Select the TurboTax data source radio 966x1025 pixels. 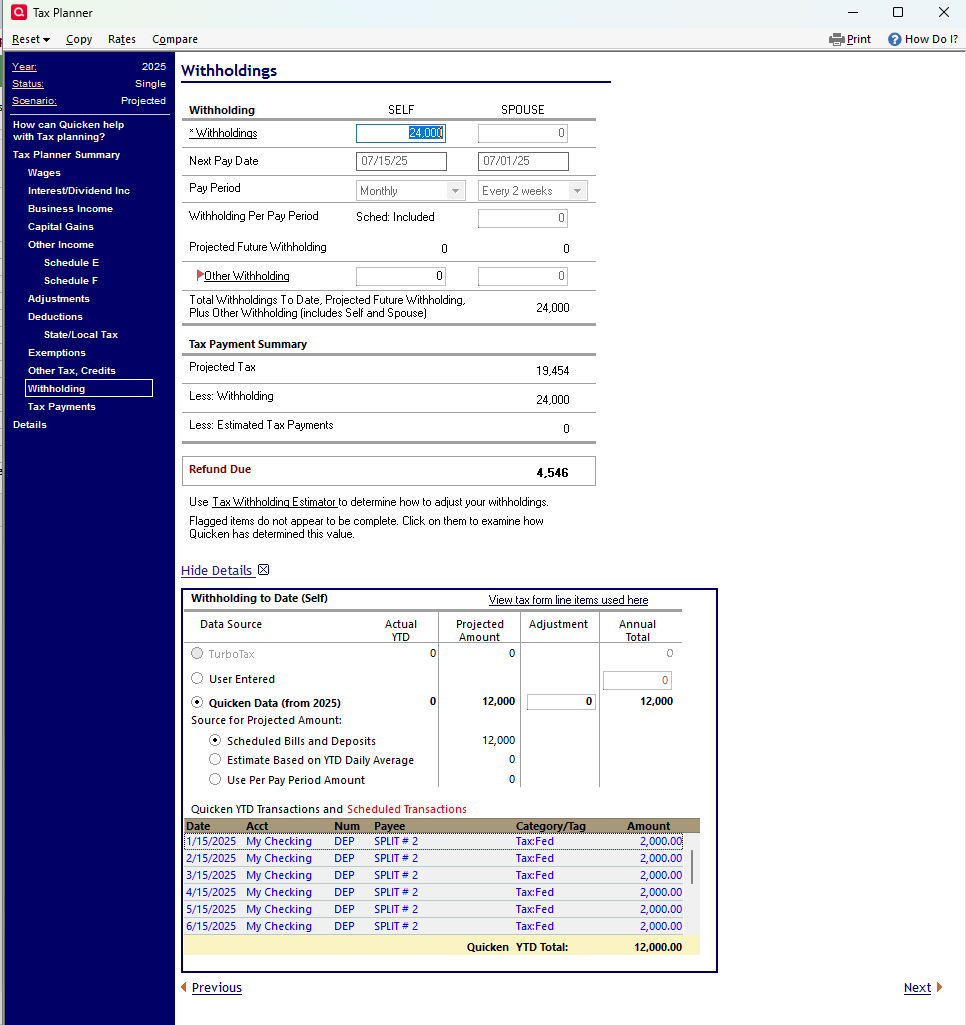point(197,653)
